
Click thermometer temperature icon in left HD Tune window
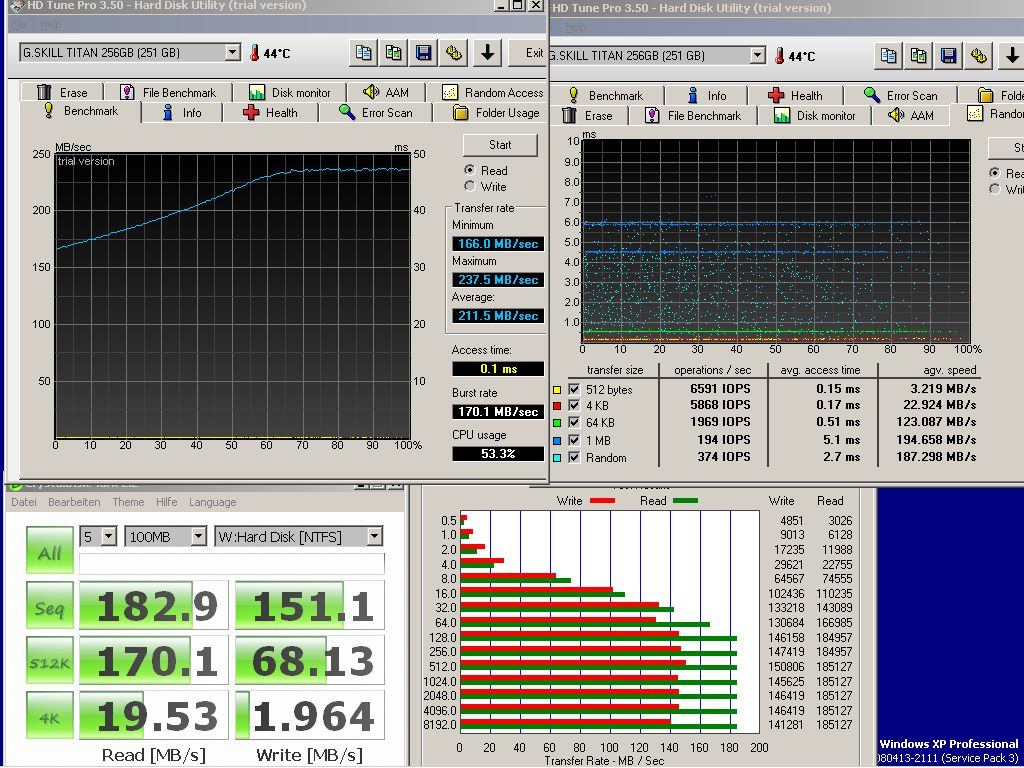[254, 53]
